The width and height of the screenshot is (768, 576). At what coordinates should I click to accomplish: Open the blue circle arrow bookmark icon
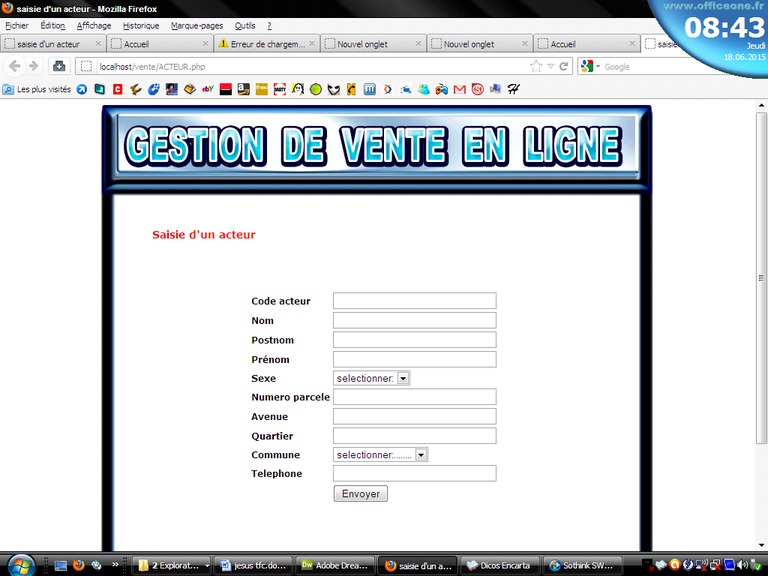(x=82, y=89)
